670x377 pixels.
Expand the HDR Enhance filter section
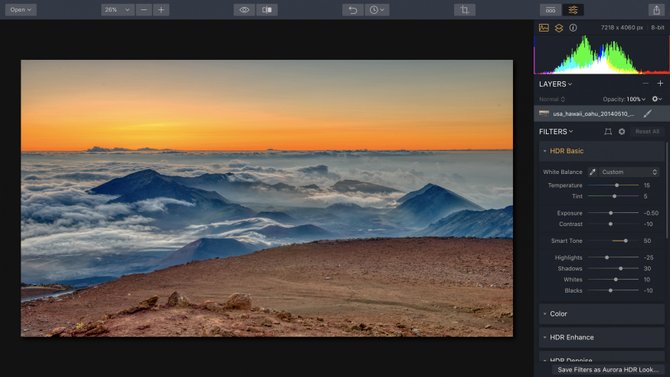pos(601,337)
